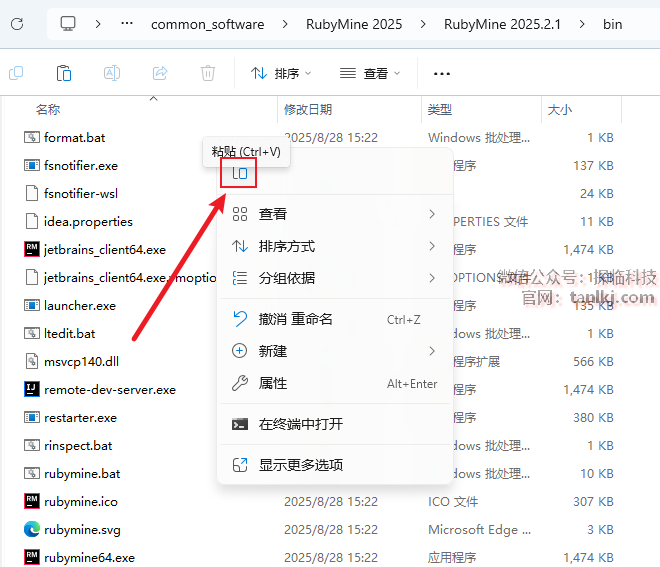Open the hidden breadcrumb ellipsis menu

[x=127, y=24]
